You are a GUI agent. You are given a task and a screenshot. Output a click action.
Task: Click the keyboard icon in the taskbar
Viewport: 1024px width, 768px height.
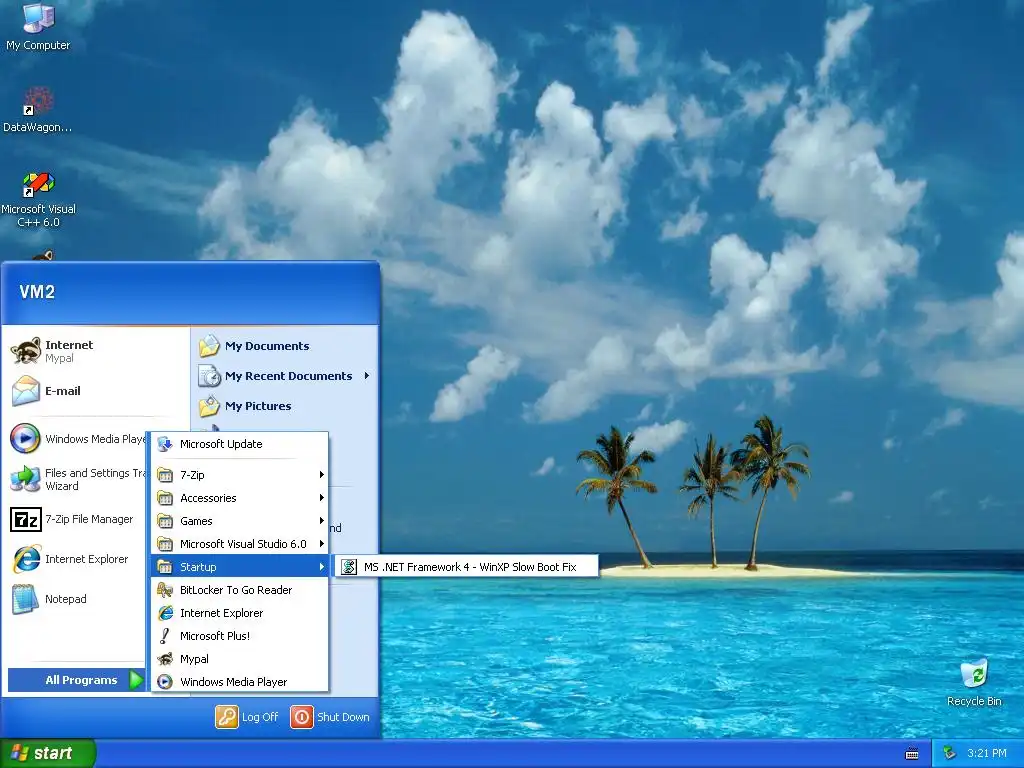pos(912,754)
